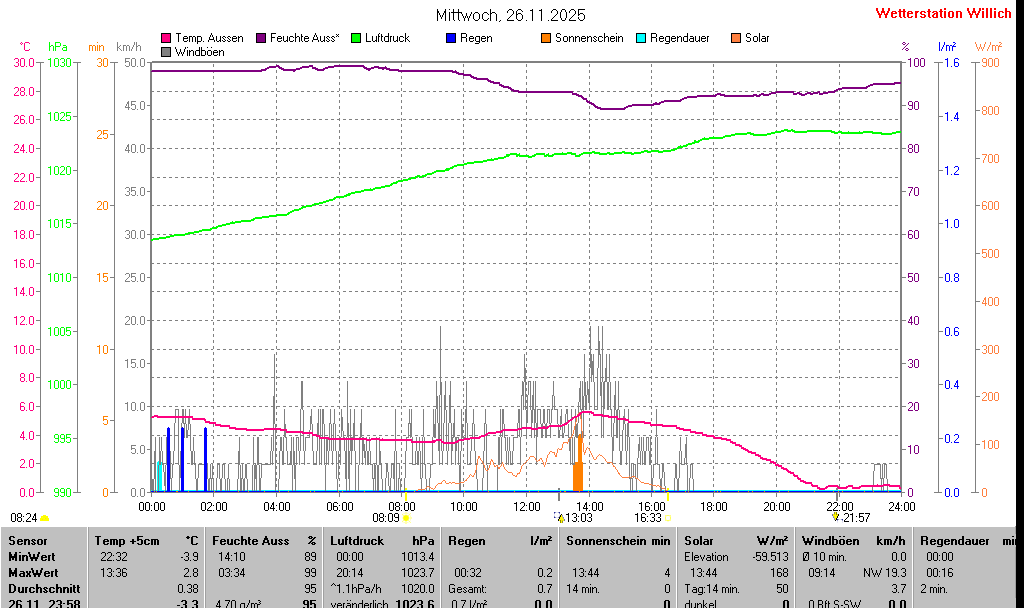Click the orange sunshine bar near 14:00
This screenshot has width=1024, height=608.
click(x=577, y=470)
